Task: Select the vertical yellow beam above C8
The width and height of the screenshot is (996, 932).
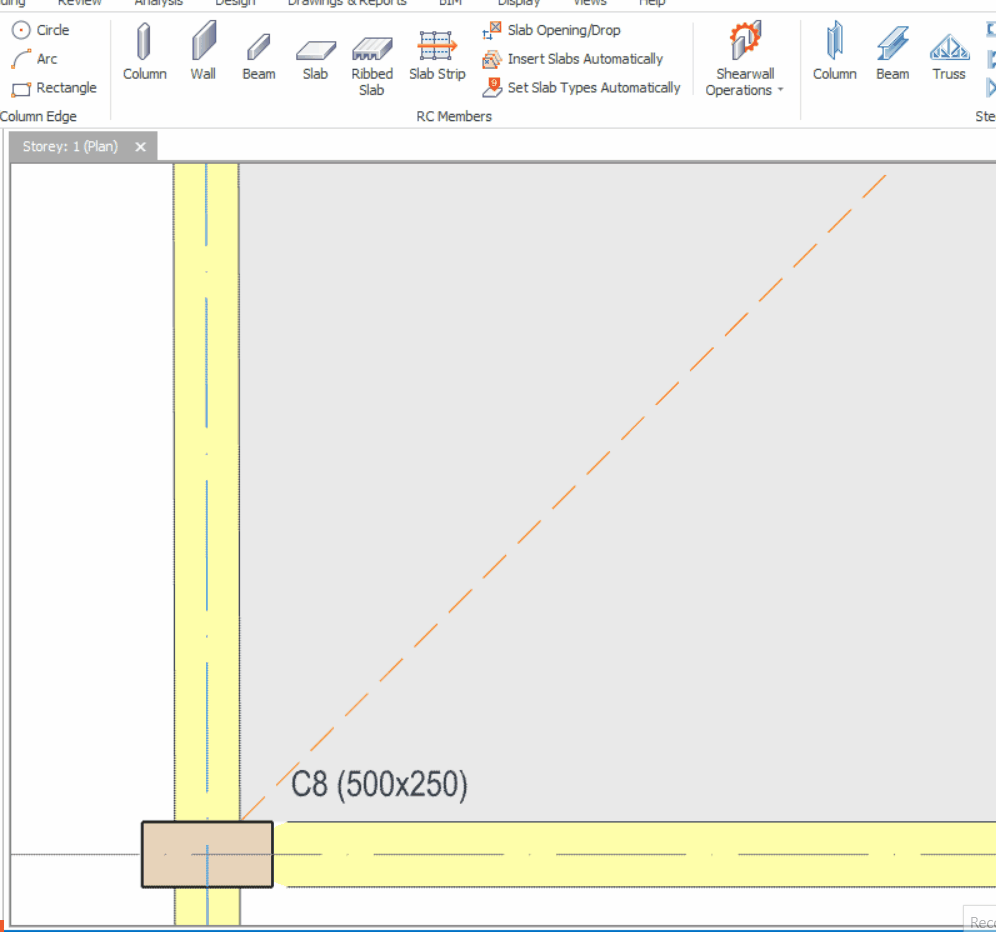Action: click(x=207, y=480)
